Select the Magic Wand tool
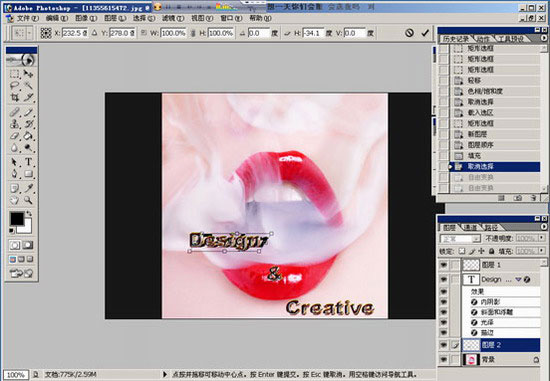Image resolution: width=550 pixels, height=381 pixels. point(28,85)
